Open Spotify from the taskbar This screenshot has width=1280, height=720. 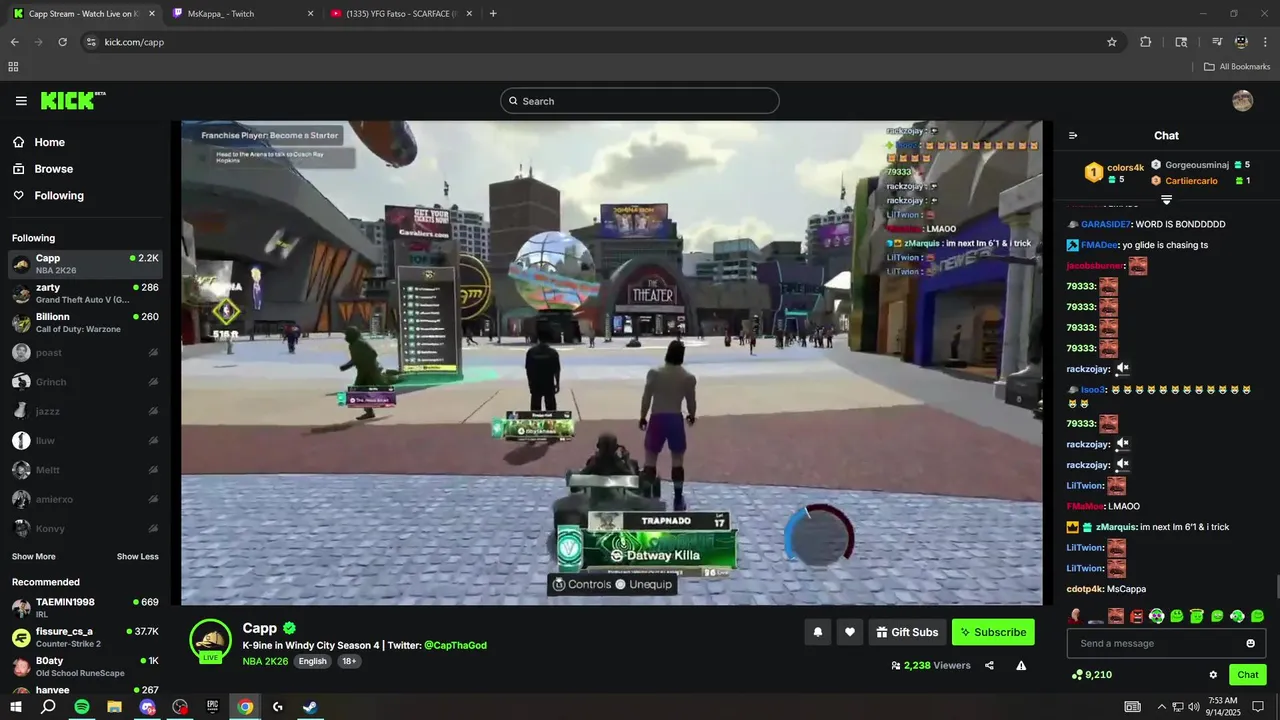pos(82,707)
